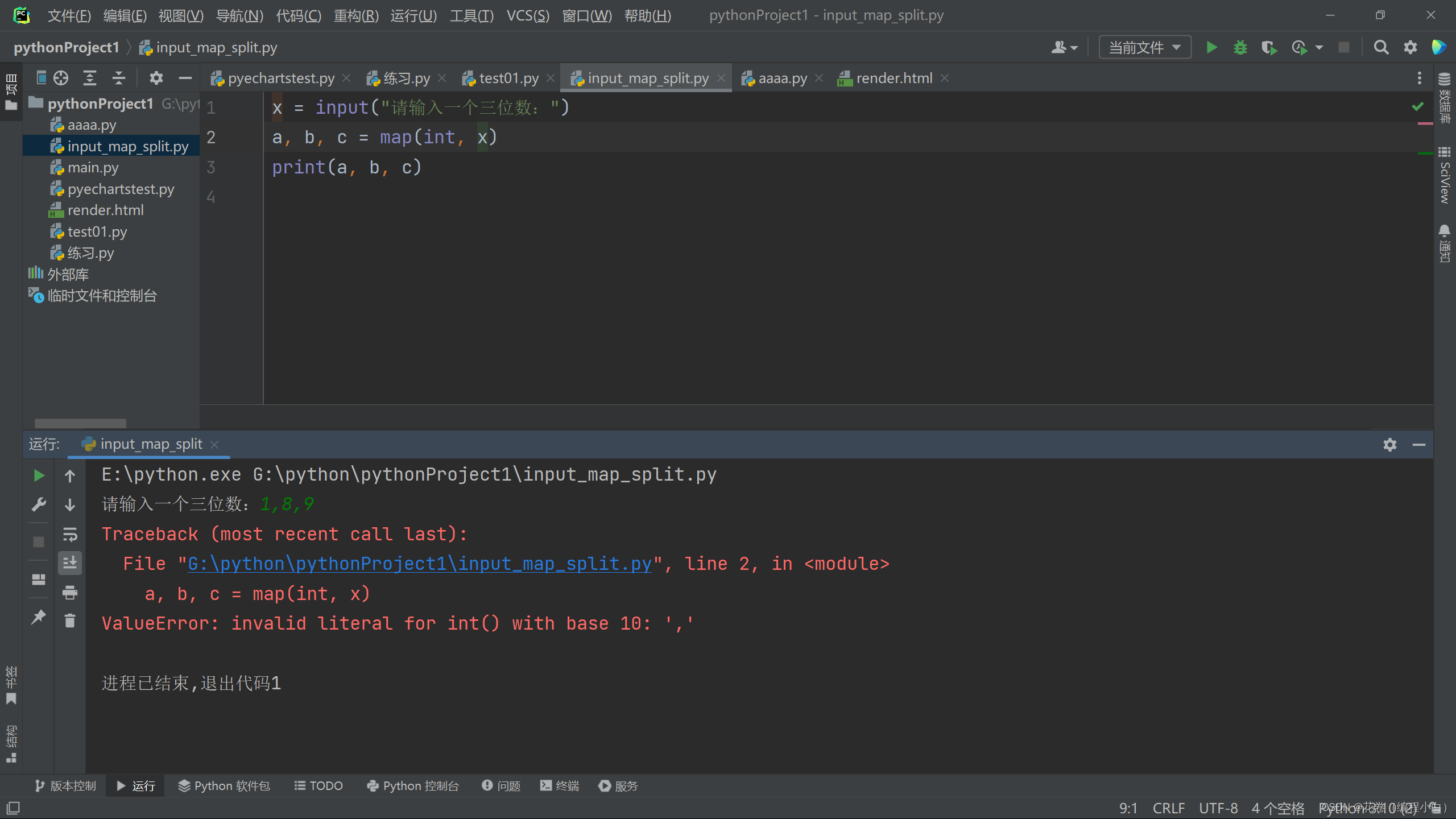This screenshot has height=819, width=1456.
Task: Click the green Run button in top toolbar
Action: pos(1211,47)
